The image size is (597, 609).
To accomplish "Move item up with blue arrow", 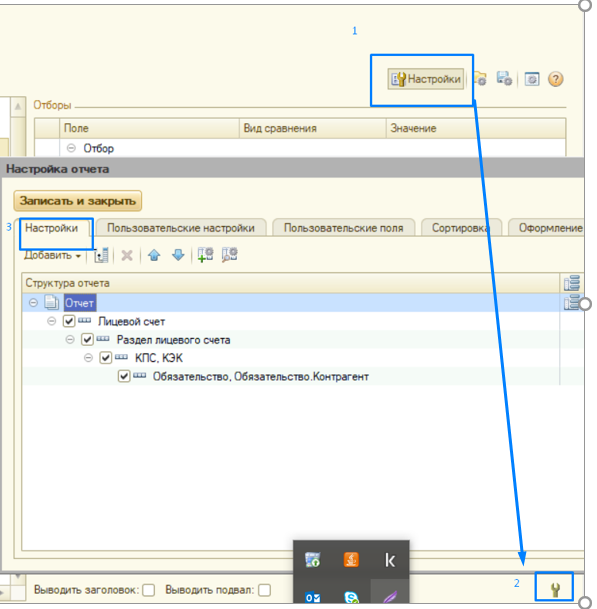I will pyautogui.click(x=154, y=255).
